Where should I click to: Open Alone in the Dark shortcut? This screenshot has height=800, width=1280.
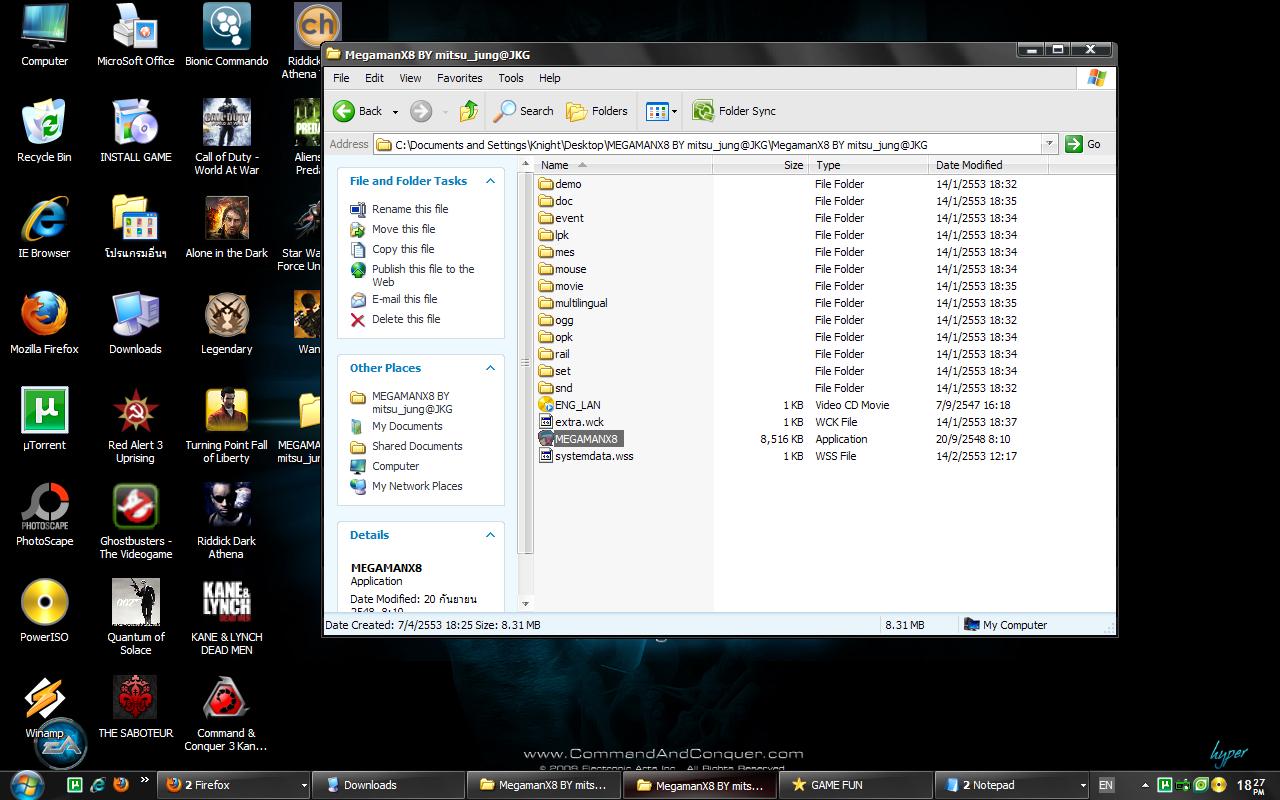226,227
